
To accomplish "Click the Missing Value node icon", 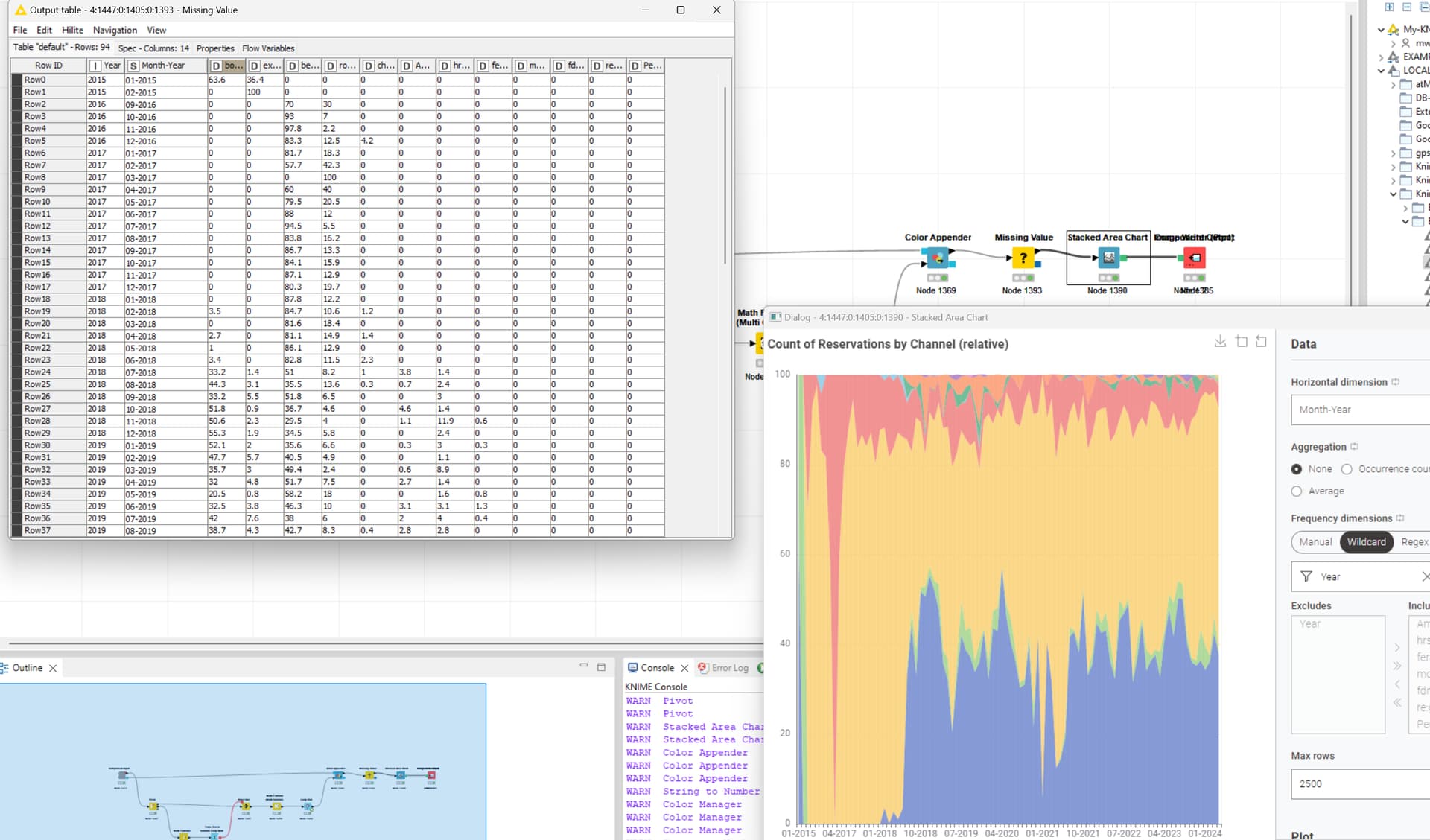I will tap(1023, 258).
